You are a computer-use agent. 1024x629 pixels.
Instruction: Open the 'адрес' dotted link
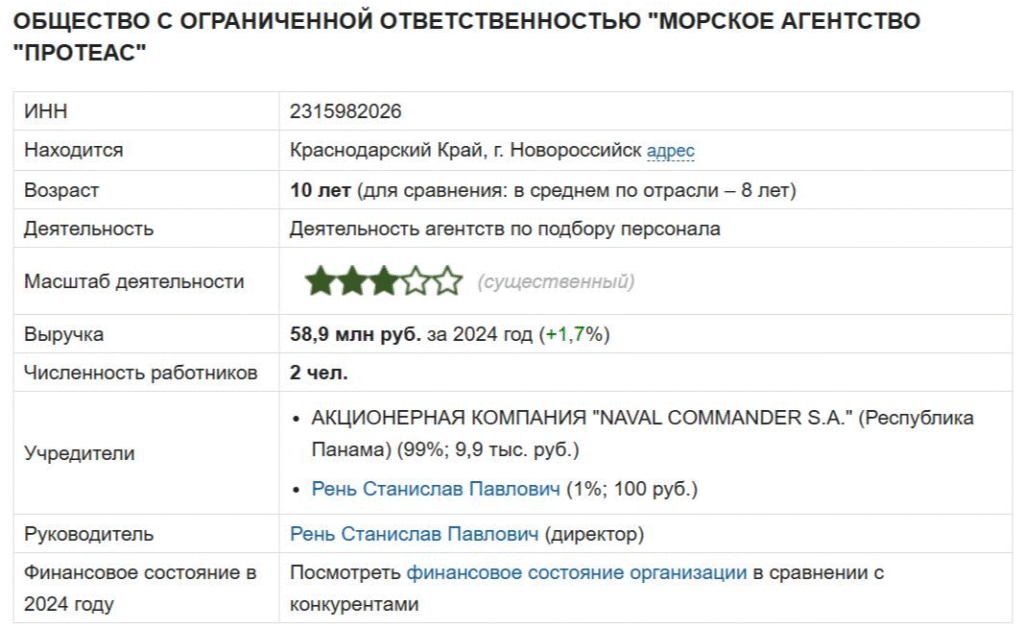tap(670, 151)
